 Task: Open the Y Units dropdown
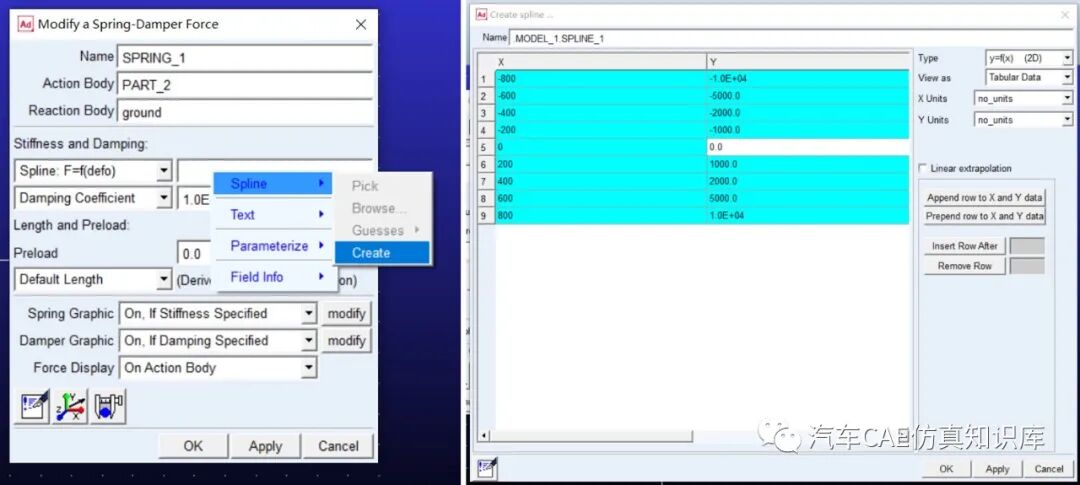(x=1068, y=119)
